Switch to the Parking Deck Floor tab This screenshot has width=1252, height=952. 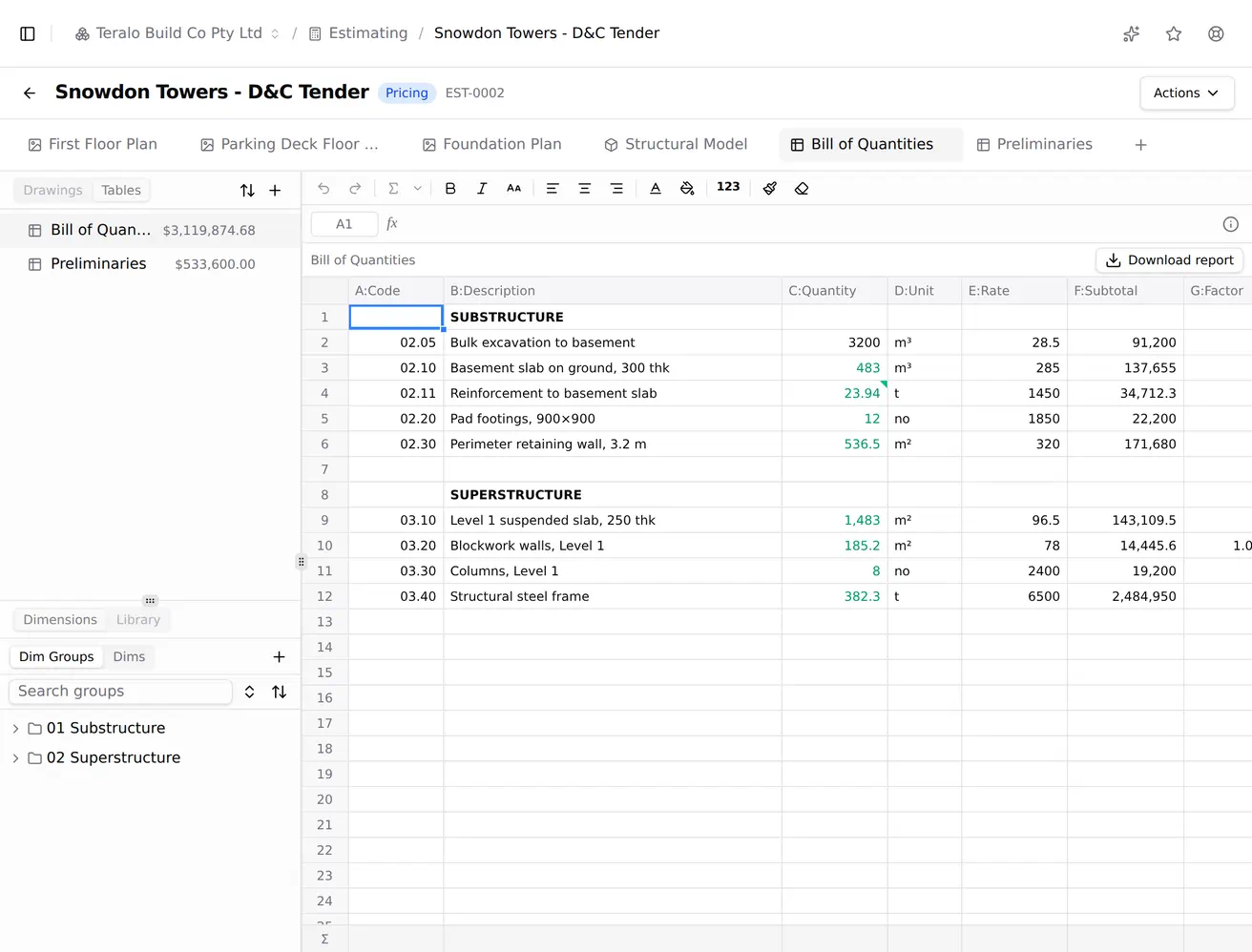pyautogui.click(x=289, y=144)
